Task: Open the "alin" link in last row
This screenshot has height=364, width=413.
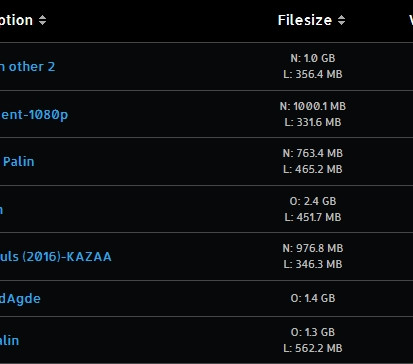Action: [x=9, y=341]
